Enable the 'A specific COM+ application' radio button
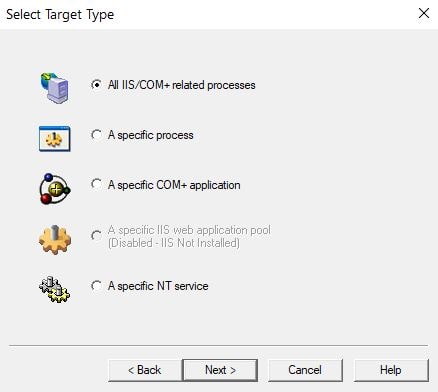This screenshot has height=392, width=438. pos(96,185)
